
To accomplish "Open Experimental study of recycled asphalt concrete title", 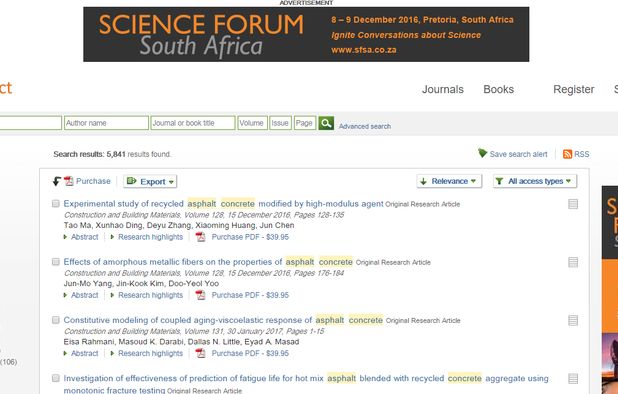I will [x=223, y=204].
